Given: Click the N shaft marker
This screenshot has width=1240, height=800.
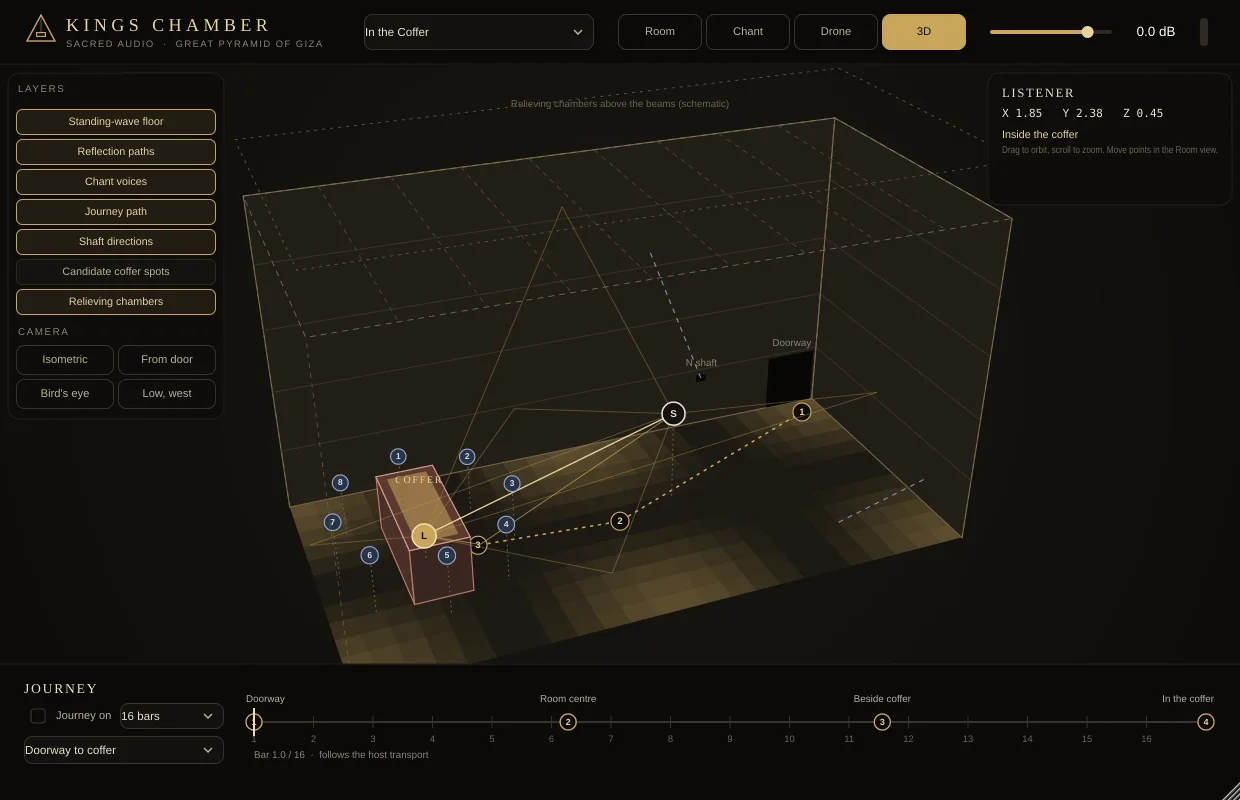Looking at the screenshot, I should tap(700, 376).
